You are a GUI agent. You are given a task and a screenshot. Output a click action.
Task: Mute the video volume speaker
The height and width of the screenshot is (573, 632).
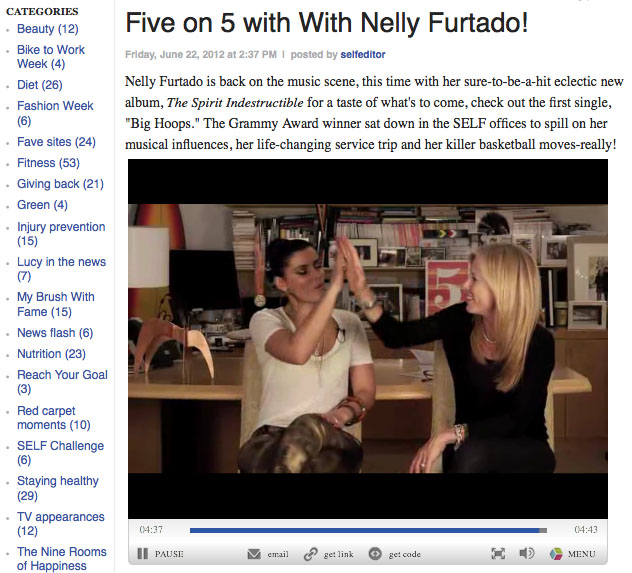[526, 553]
